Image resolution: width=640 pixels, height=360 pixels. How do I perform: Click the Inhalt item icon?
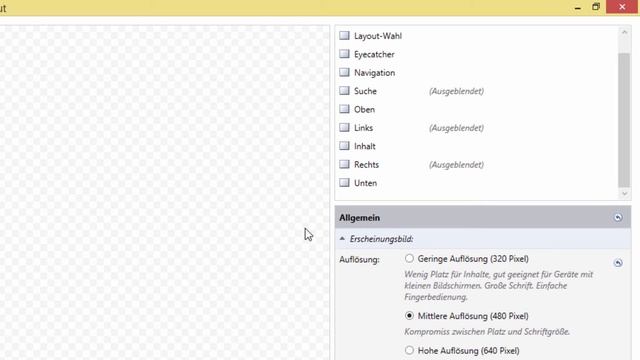tap(344, 146)
